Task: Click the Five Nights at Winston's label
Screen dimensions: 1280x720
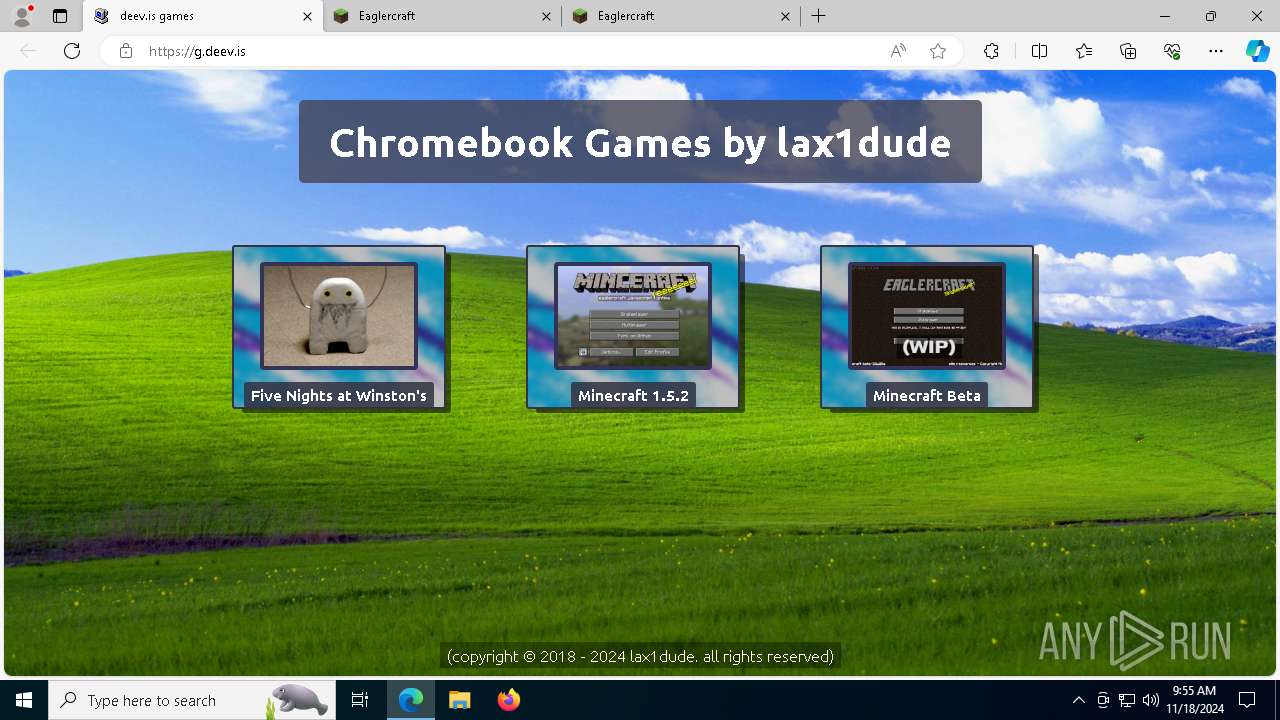Action: (339, 396)
